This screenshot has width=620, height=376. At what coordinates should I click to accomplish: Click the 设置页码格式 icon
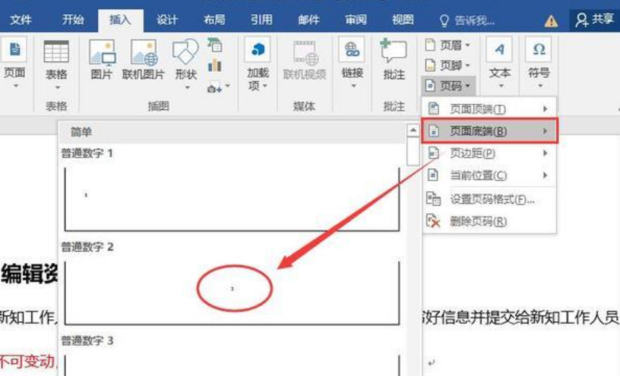pos(433,199)
